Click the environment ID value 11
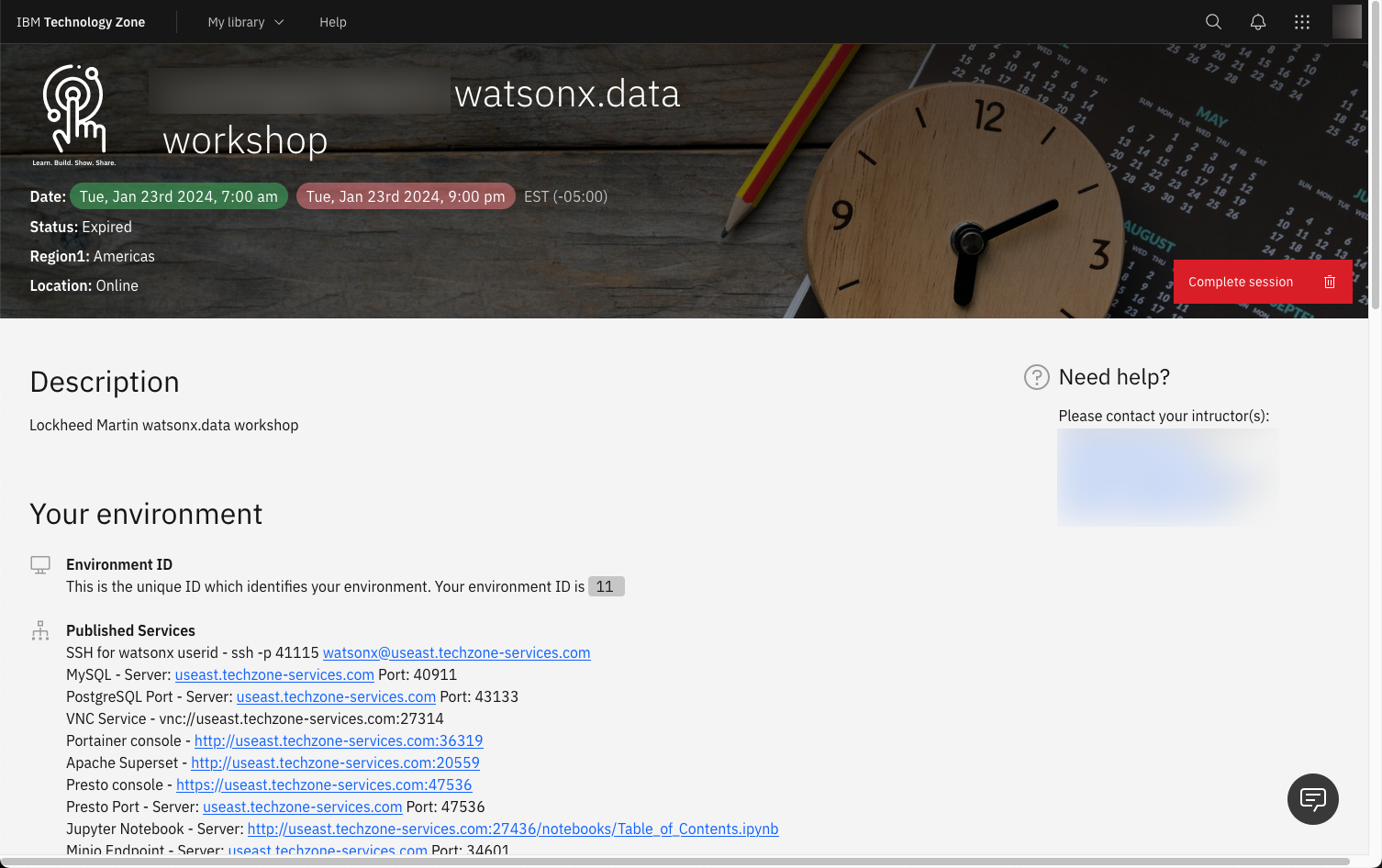 606,586
